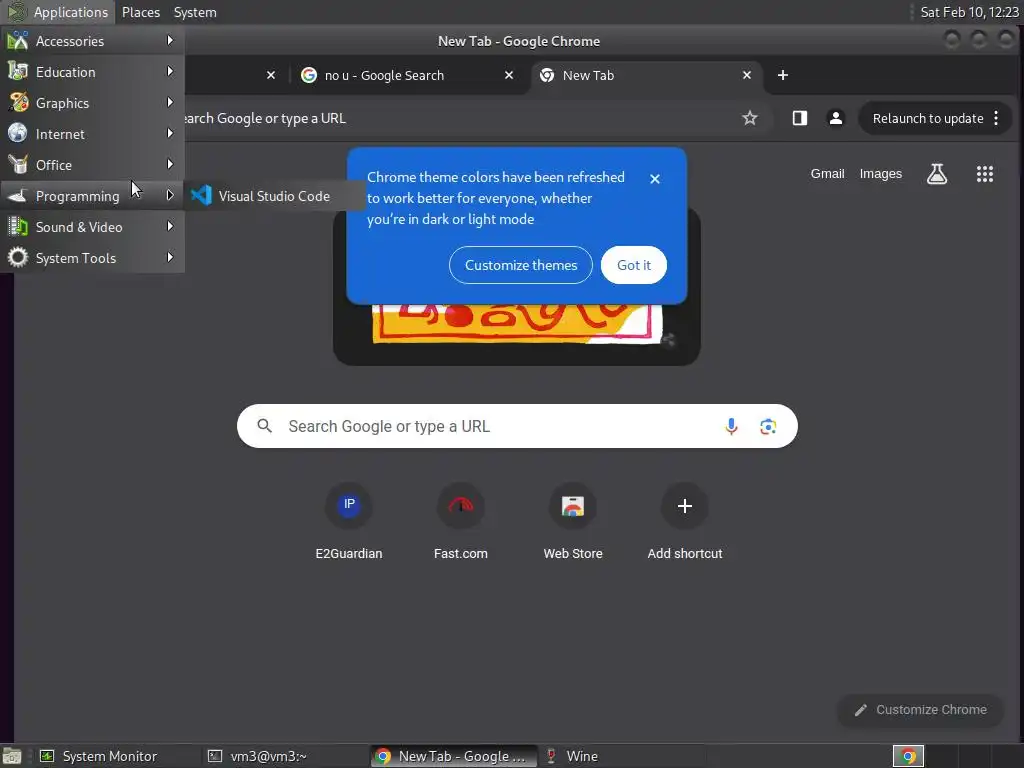This screenshot has width=1024, height=768.
Task: Bookmark this tab with star icon
Action: pyautogui.click(x=750, y=118)
